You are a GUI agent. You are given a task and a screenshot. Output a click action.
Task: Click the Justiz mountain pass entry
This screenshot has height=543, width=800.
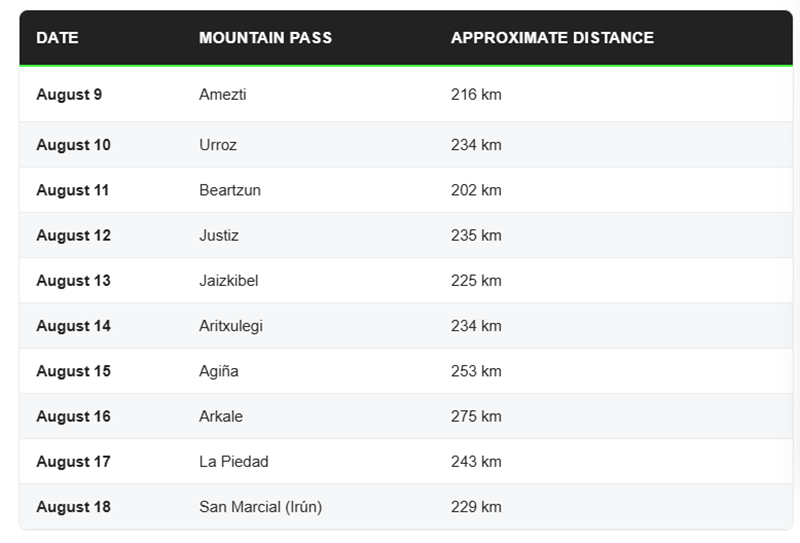pyautogui.click(x=219, y=235)
